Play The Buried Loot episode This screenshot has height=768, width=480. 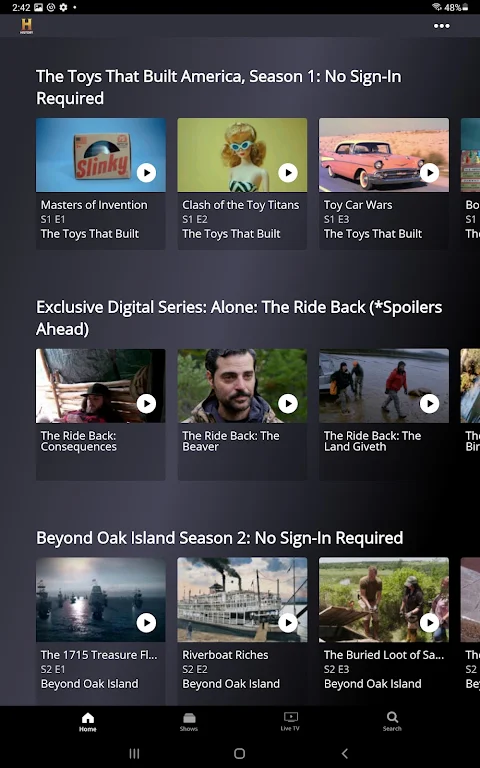click(x=429, y=623)
